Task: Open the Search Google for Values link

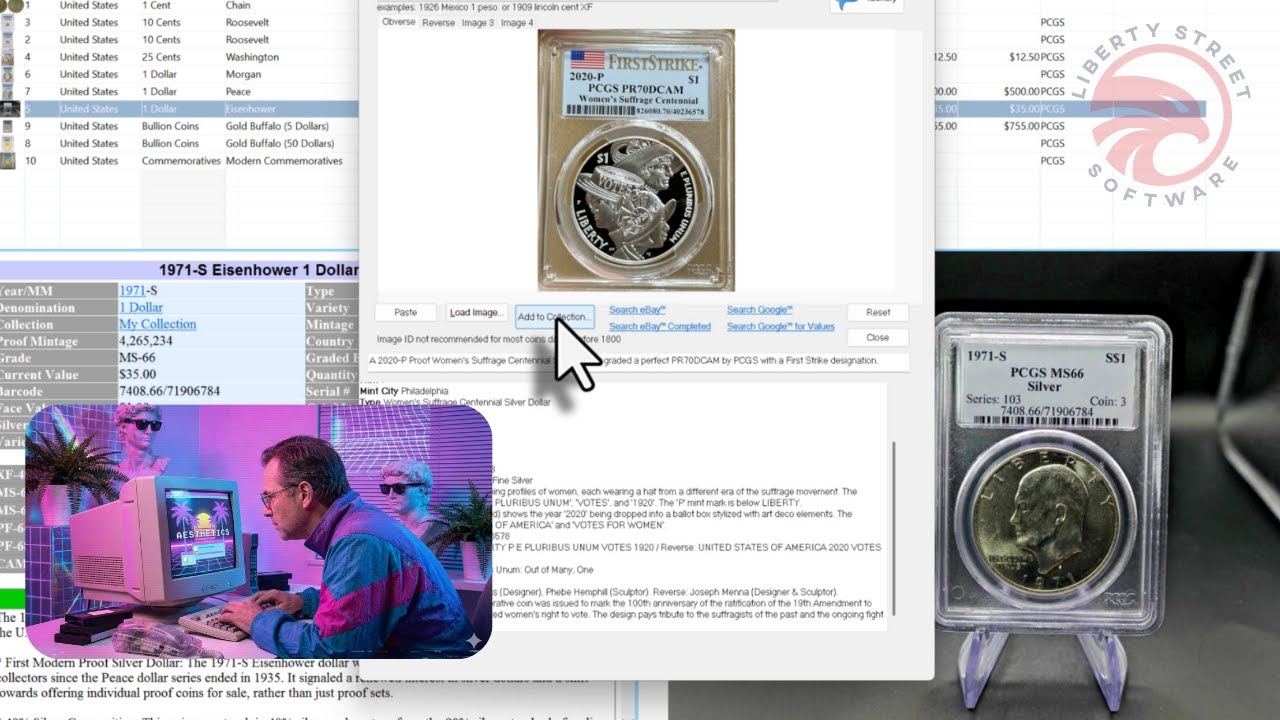Action: (x=781, y=326)
